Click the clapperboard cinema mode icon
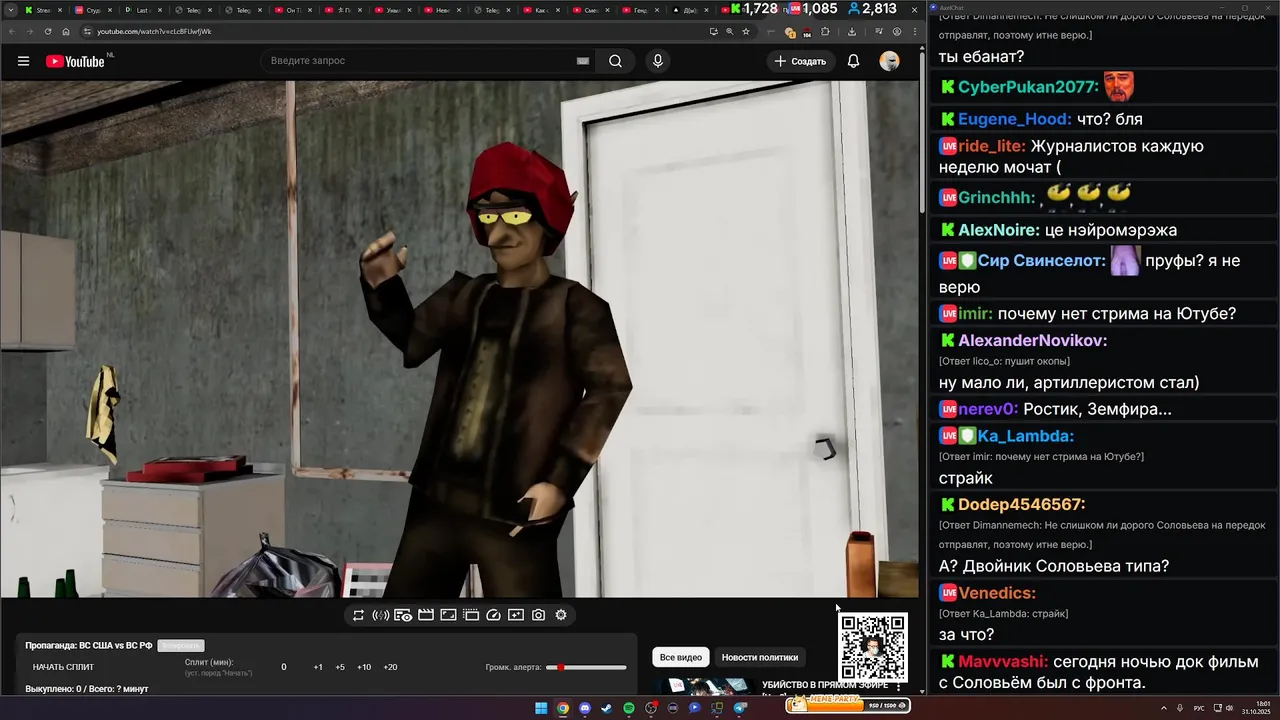This screenshot has width=1280, height=720. tap(425, 615)
